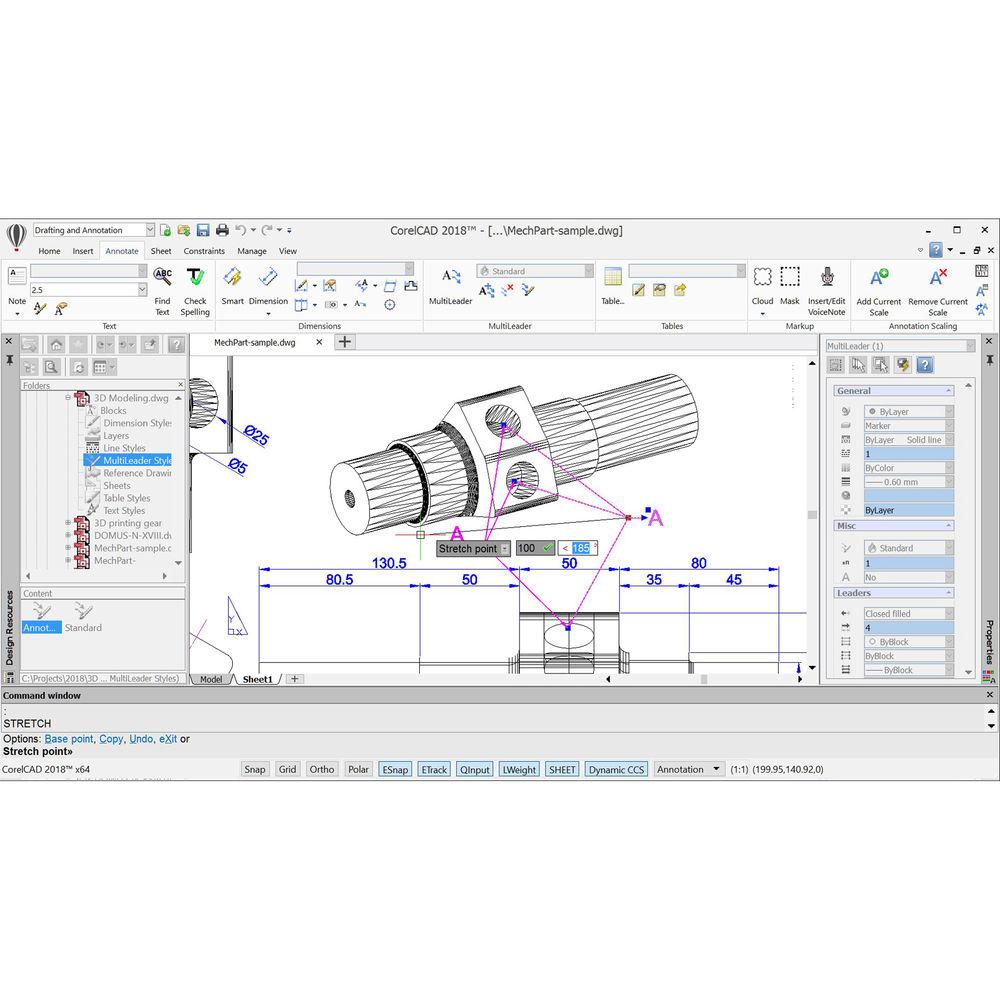1000x1000 pixels.
Task: Toggle Ortho mode on
Action: (x=321, y=769)
